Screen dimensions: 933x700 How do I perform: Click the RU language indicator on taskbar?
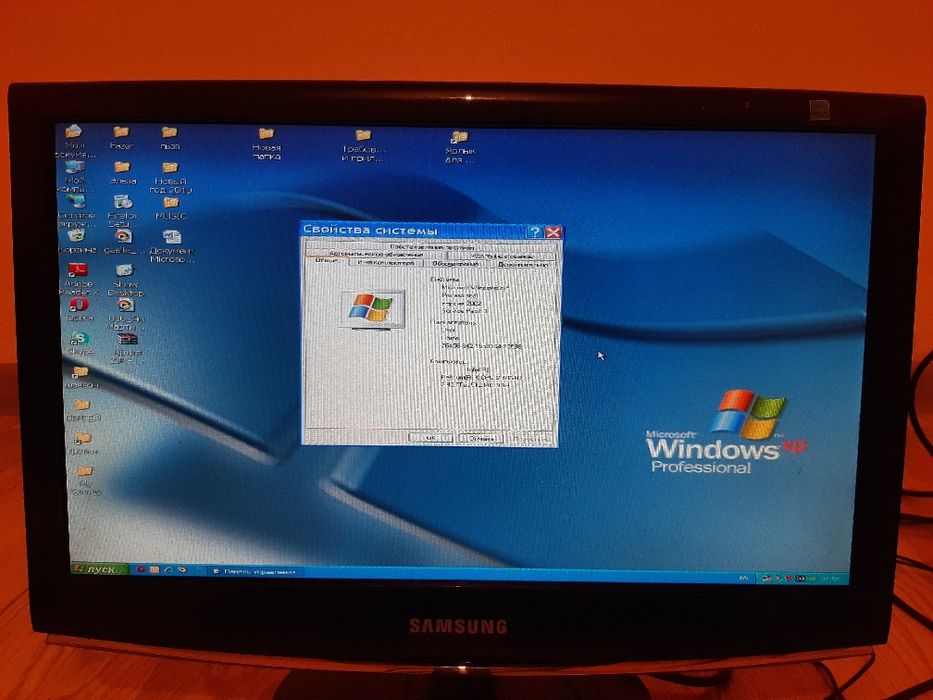(x=744, y=577)
